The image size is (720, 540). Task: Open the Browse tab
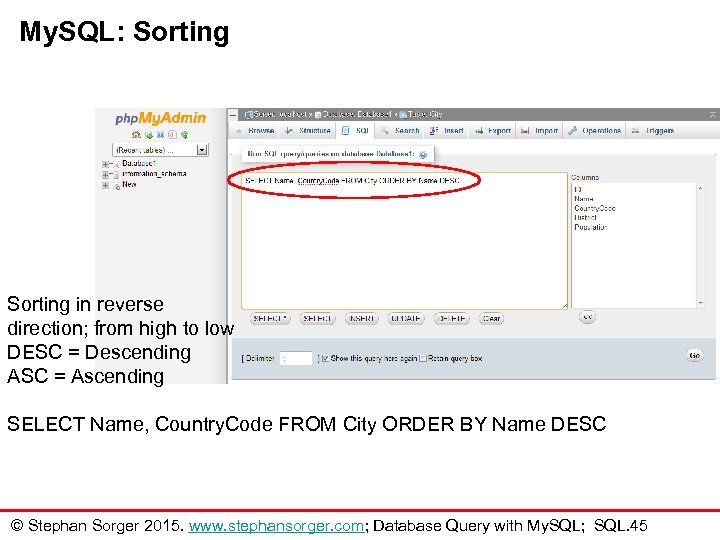coord(255,131)
